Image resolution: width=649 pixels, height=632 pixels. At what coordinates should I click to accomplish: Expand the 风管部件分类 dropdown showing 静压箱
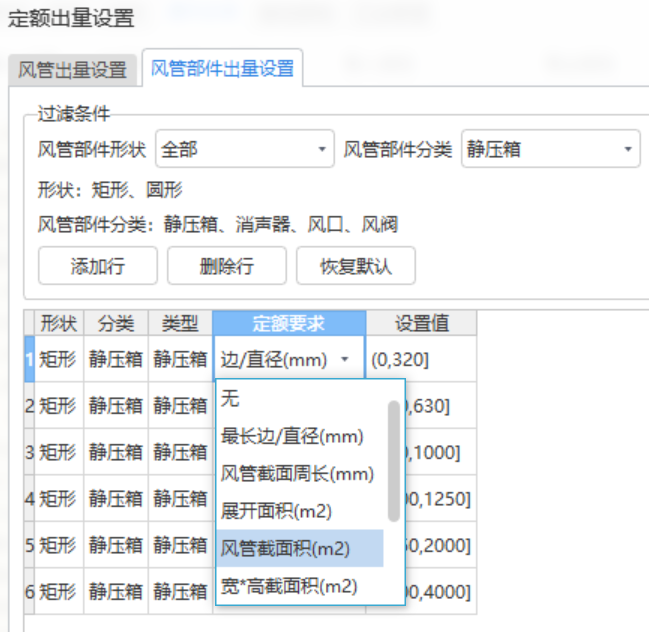point(550,150)
